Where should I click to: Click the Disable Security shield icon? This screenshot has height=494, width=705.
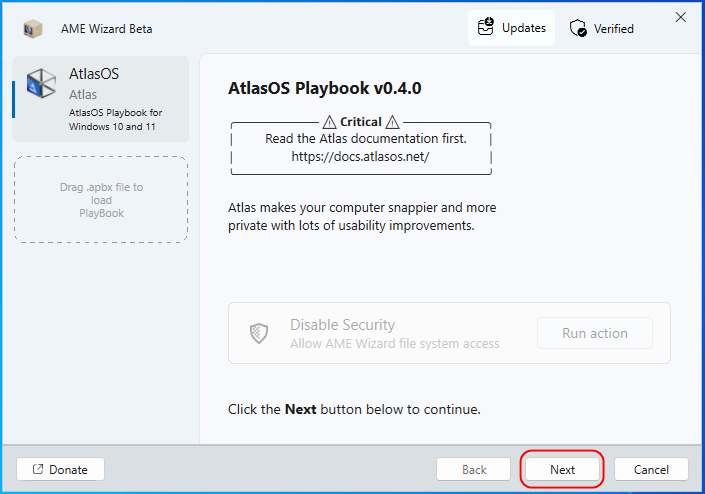(259, 333)
